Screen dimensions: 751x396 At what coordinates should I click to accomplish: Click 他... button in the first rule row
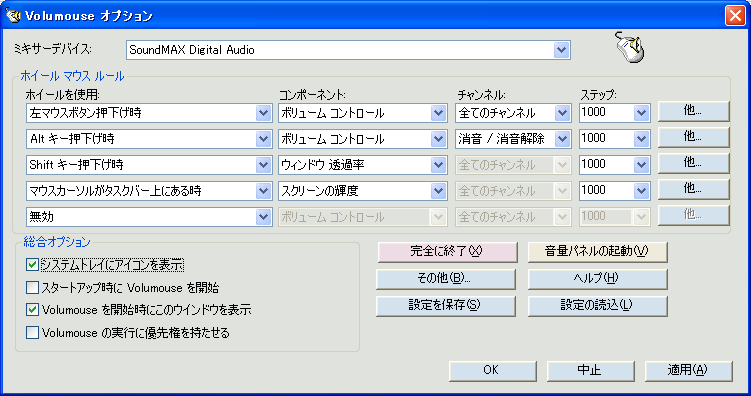pos(694,111)
